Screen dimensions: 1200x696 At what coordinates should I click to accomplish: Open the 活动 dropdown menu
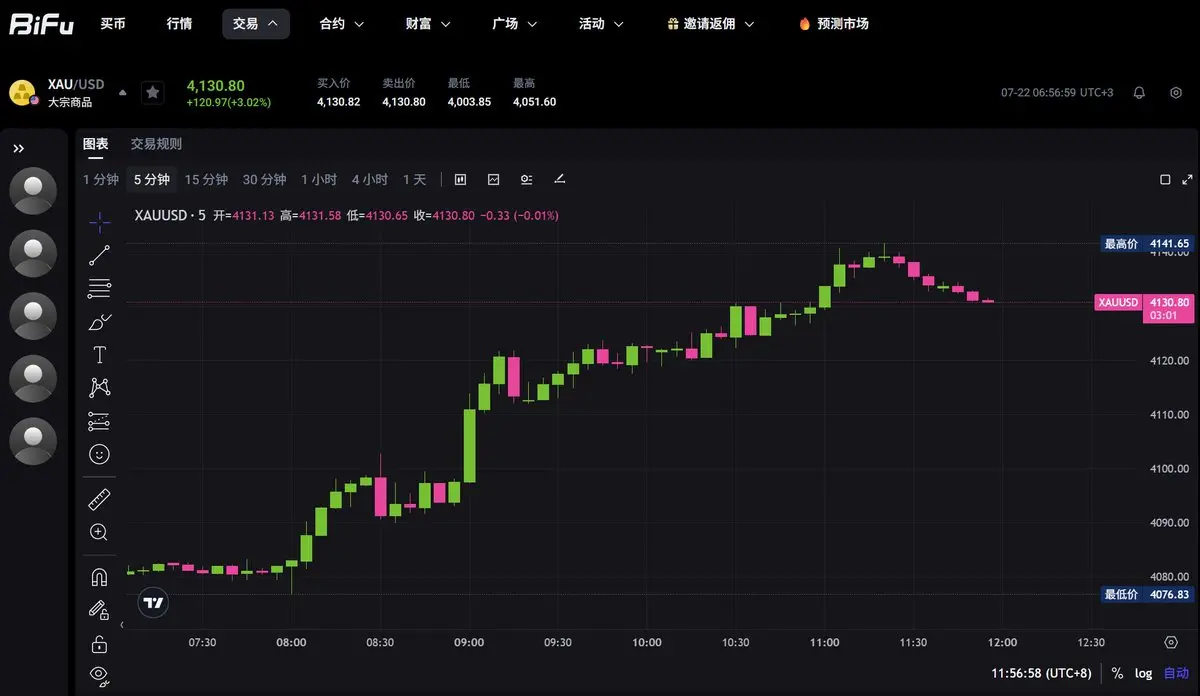[601, 24]
